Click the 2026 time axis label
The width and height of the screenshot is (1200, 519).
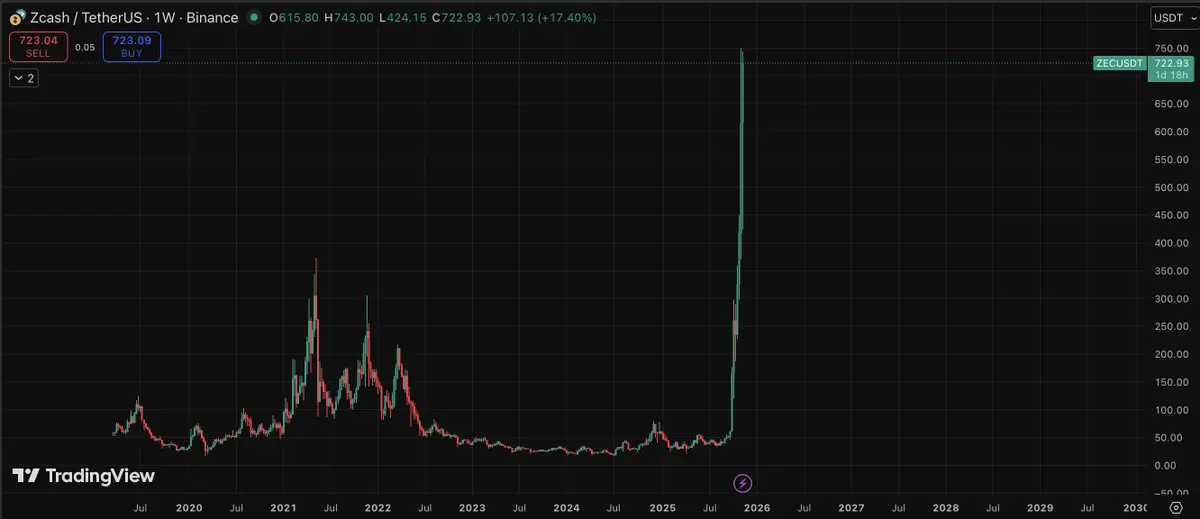[x=757, y=508]
